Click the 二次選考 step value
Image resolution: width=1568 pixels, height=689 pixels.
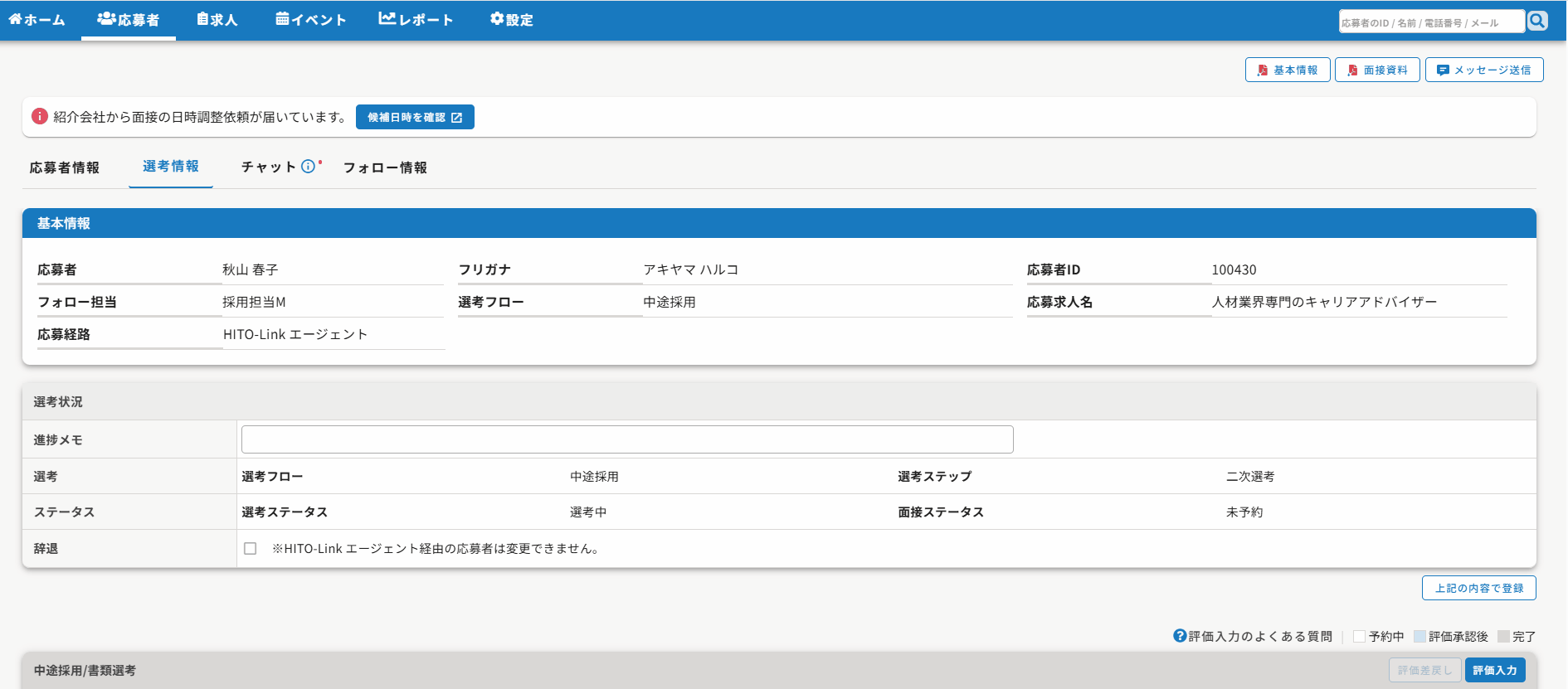pyautogui.click(x=1250, y=476)
